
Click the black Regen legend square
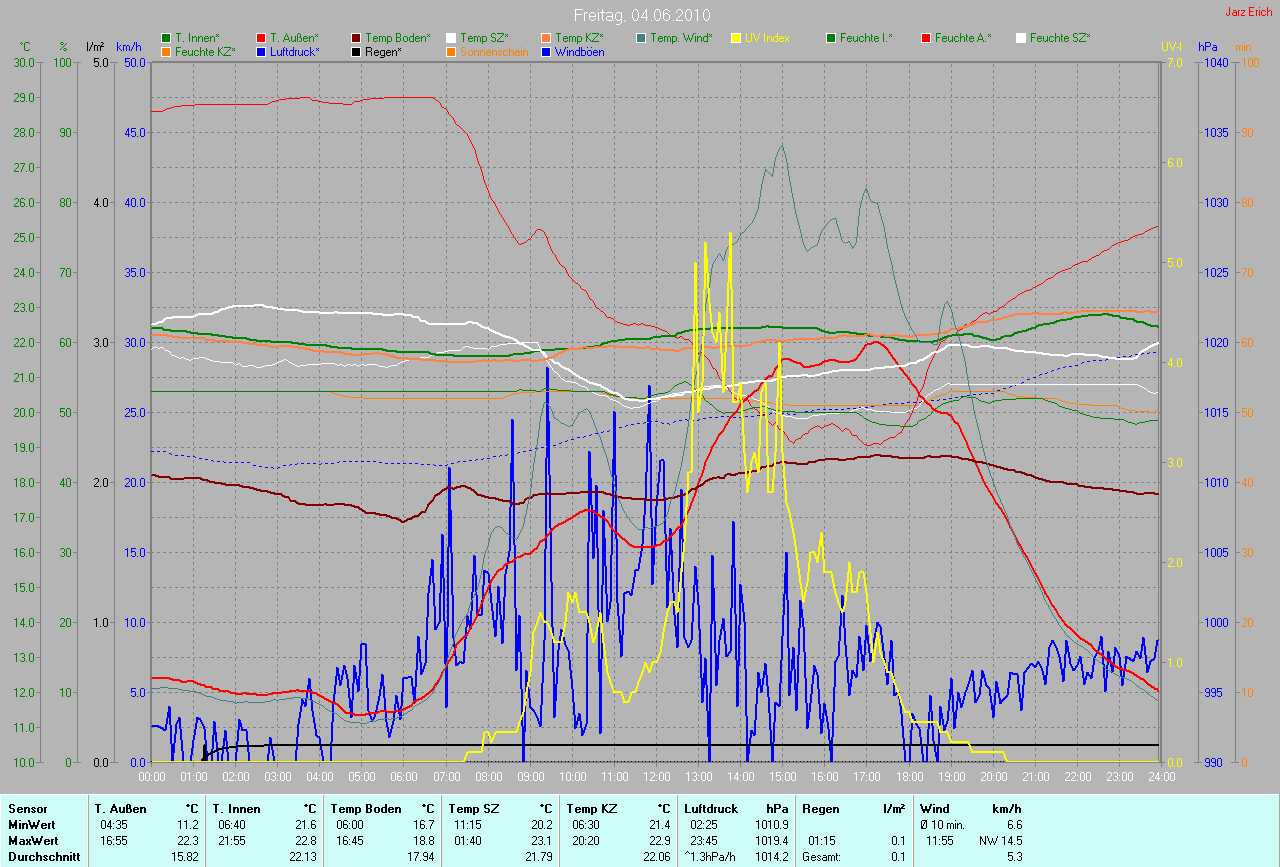(356, 51)
